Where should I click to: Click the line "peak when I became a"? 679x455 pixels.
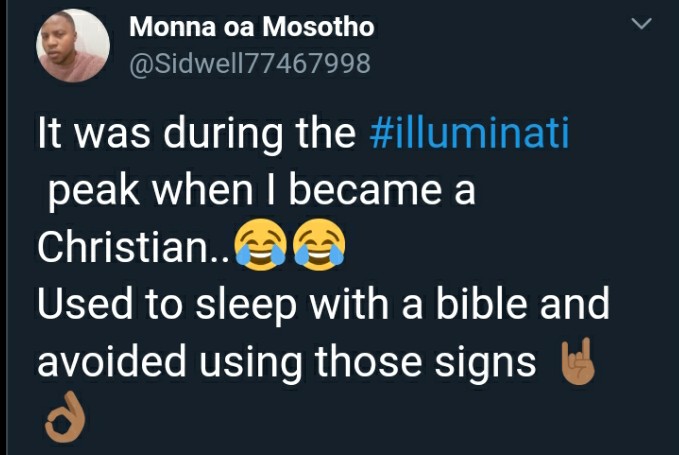262,190
